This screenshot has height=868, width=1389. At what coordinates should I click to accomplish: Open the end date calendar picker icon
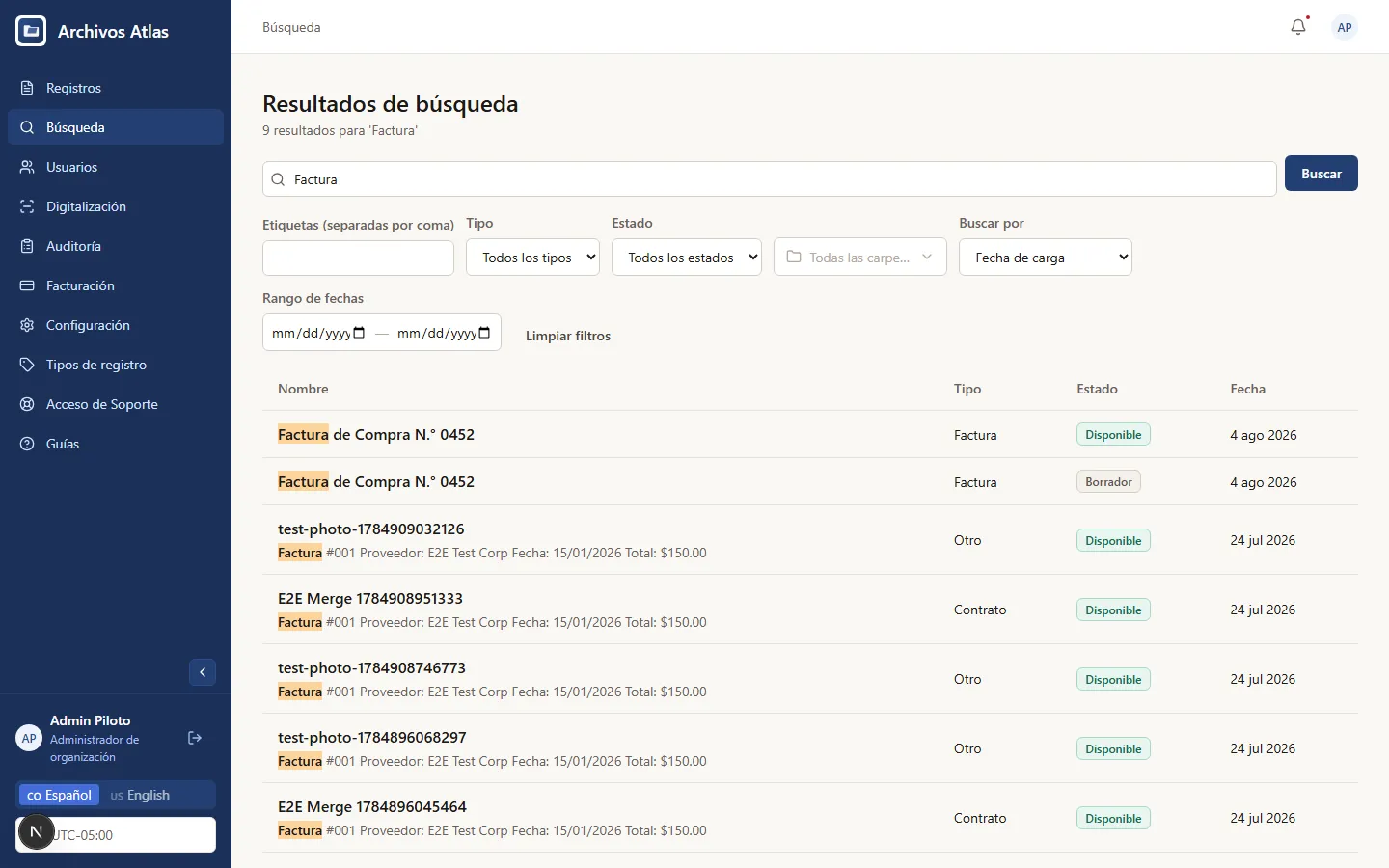tap(484, 333)
